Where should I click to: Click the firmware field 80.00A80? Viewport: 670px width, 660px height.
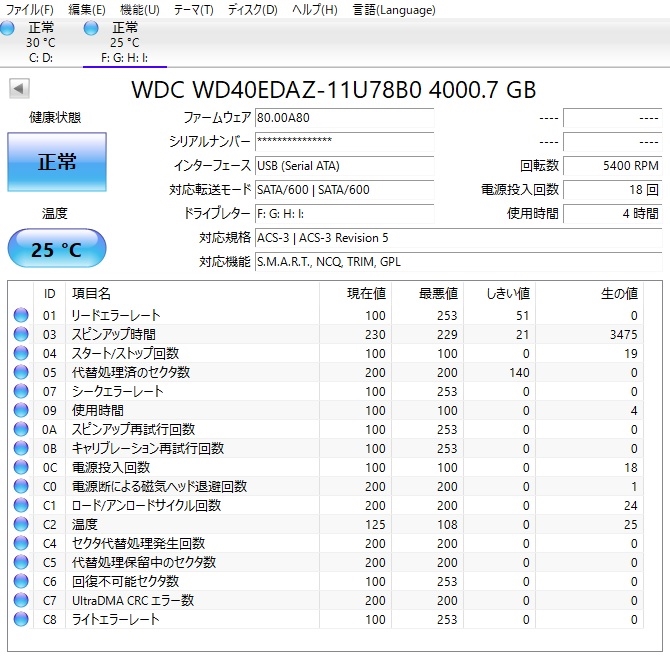344,118
